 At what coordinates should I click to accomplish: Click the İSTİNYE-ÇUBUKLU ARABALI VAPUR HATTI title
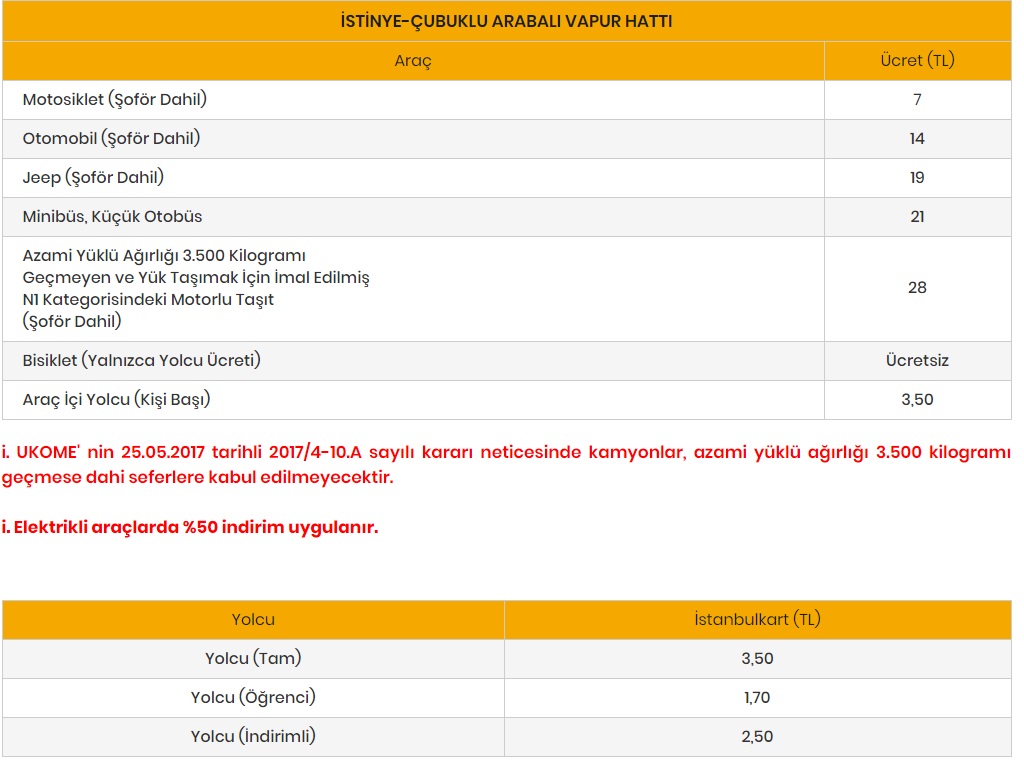point(506,21)
